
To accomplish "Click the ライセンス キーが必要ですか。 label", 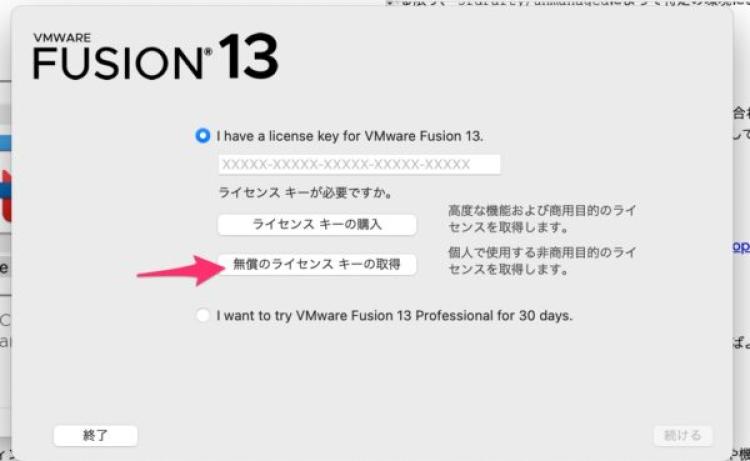I will pos(305,193).
